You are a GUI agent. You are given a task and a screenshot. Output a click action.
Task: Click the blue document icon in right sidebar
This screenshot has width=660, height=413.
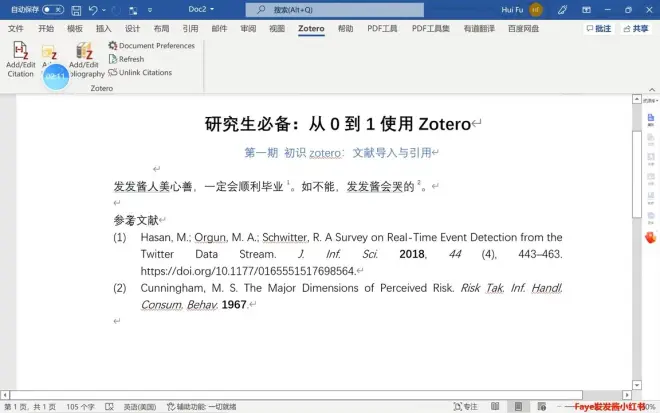click(651, 119)
